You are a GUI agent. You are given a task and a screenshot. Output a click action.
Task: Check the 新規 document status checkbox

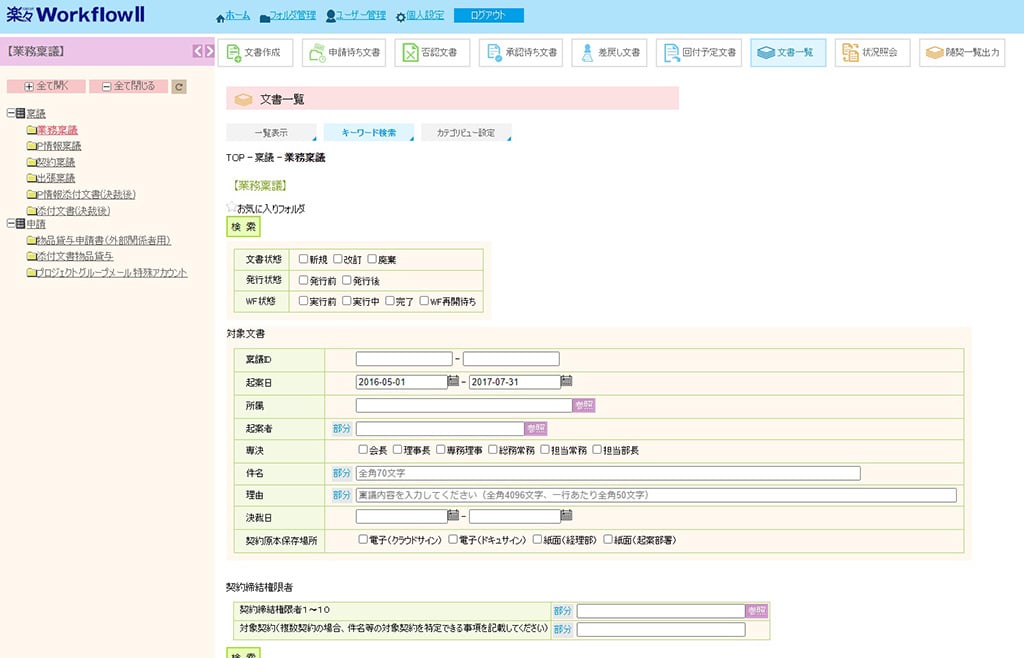(303, 259)
